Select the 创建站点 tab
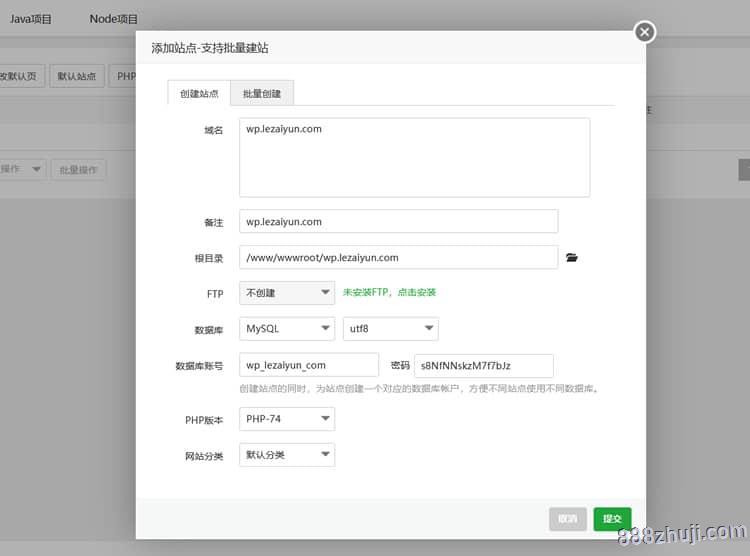This screenshot has height=556, width=750. click(x=199, y=93)
